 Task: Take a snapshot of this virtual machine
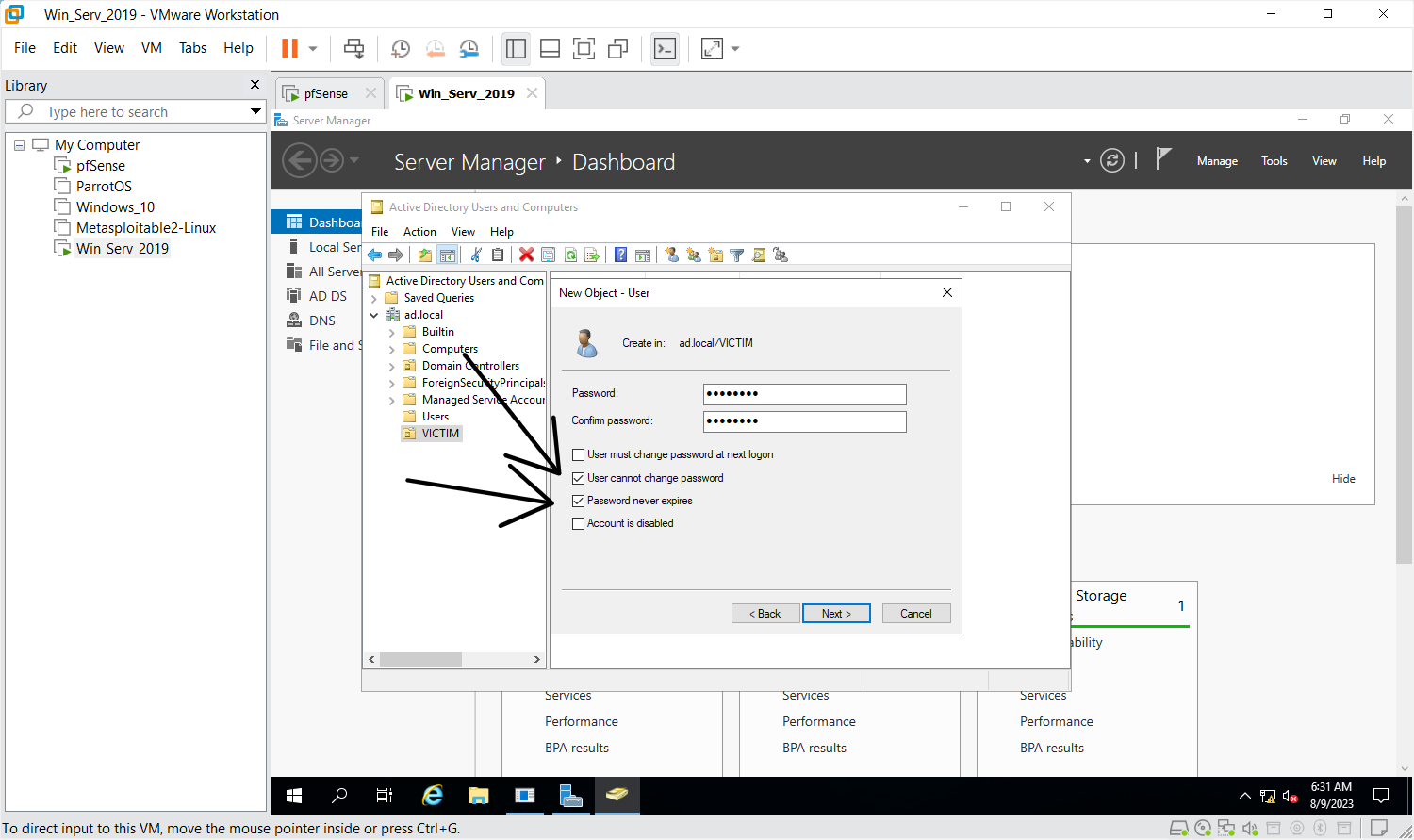click(x=401, y=49)
